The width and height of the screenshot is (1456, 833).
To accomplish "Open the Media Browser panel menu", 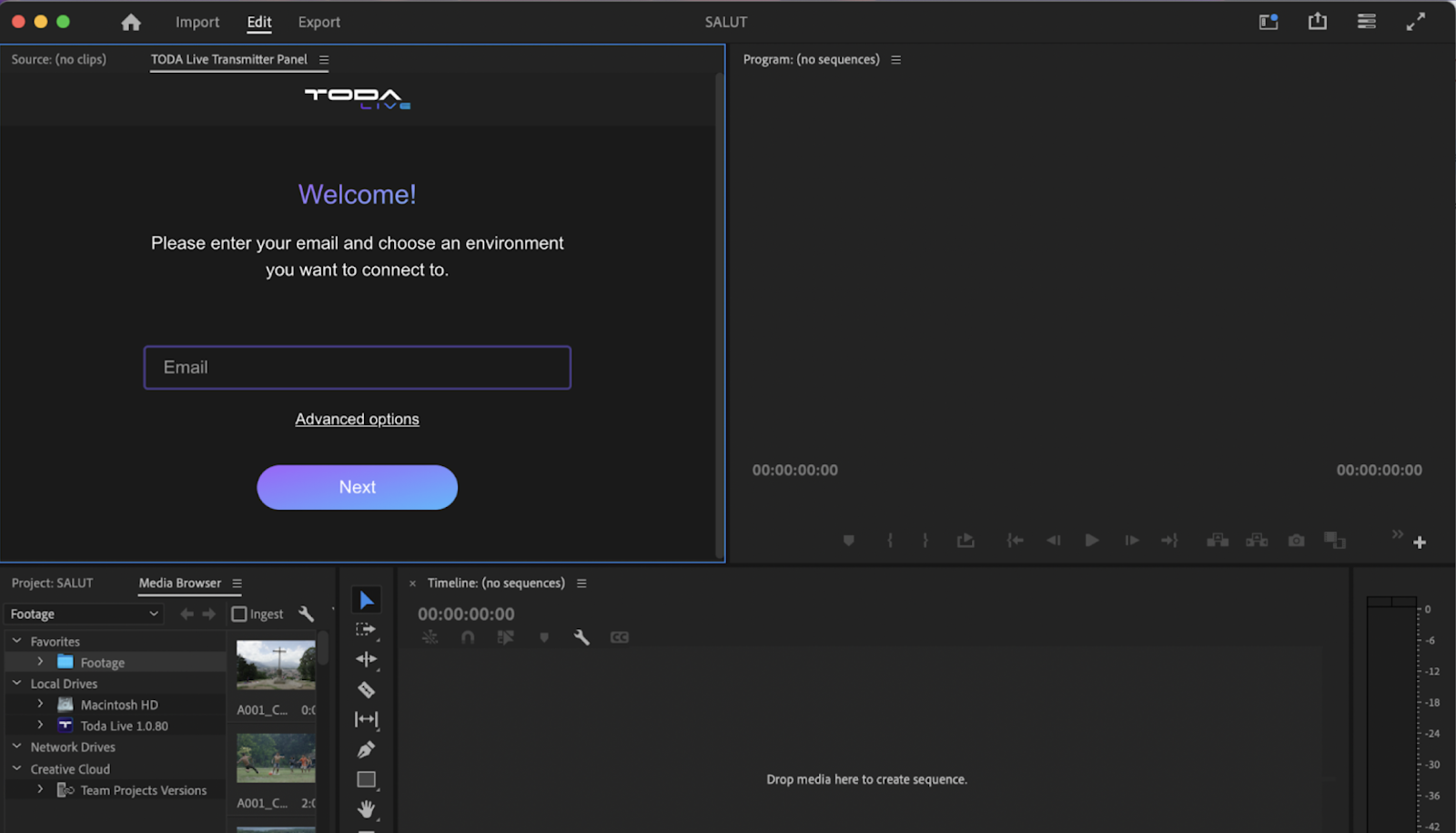I will pyautogui.click(x=237, y=583).
